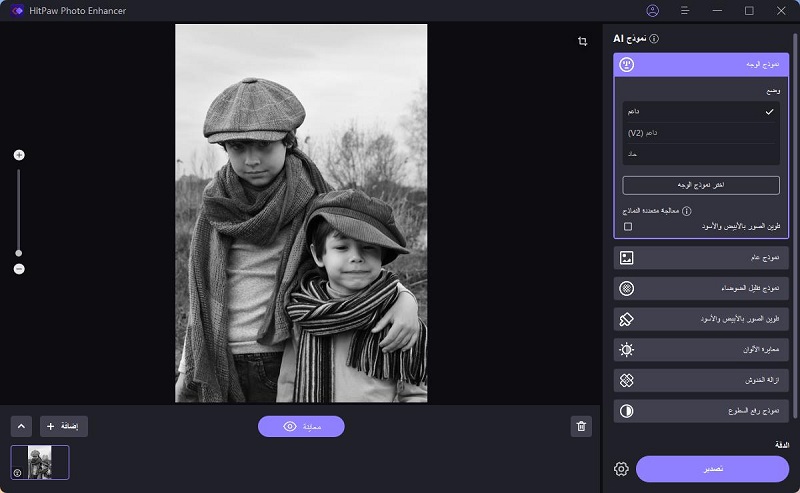Click the crop tool icon
Viewport: 800px width, 493px height.
[582, 41]
